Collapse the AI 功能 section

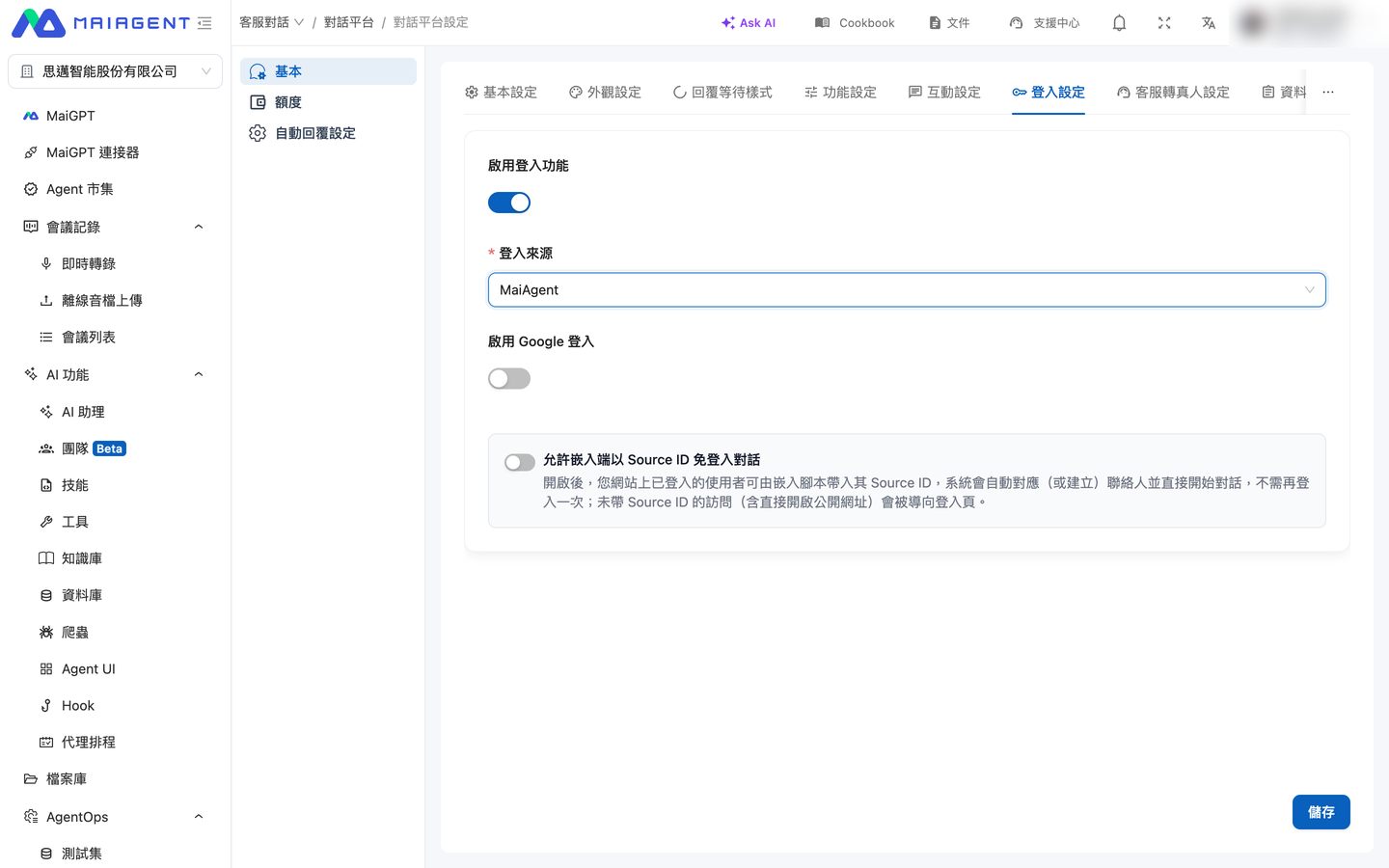click(x=199, y=374)
